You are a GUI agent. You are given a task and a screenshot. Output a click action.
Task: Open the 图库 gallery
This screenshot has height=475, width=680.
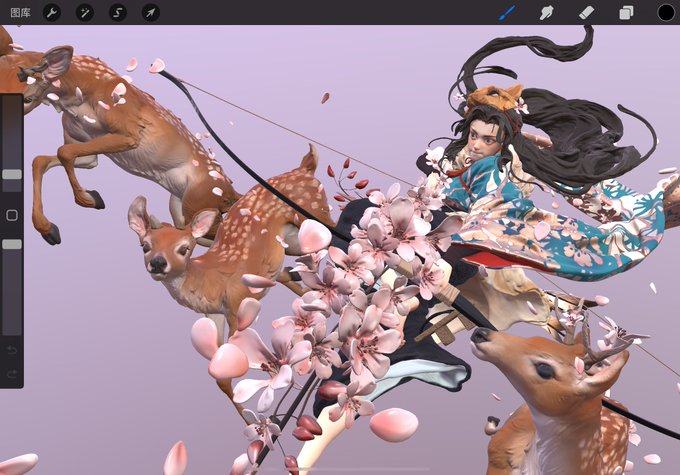pos(20,13)
